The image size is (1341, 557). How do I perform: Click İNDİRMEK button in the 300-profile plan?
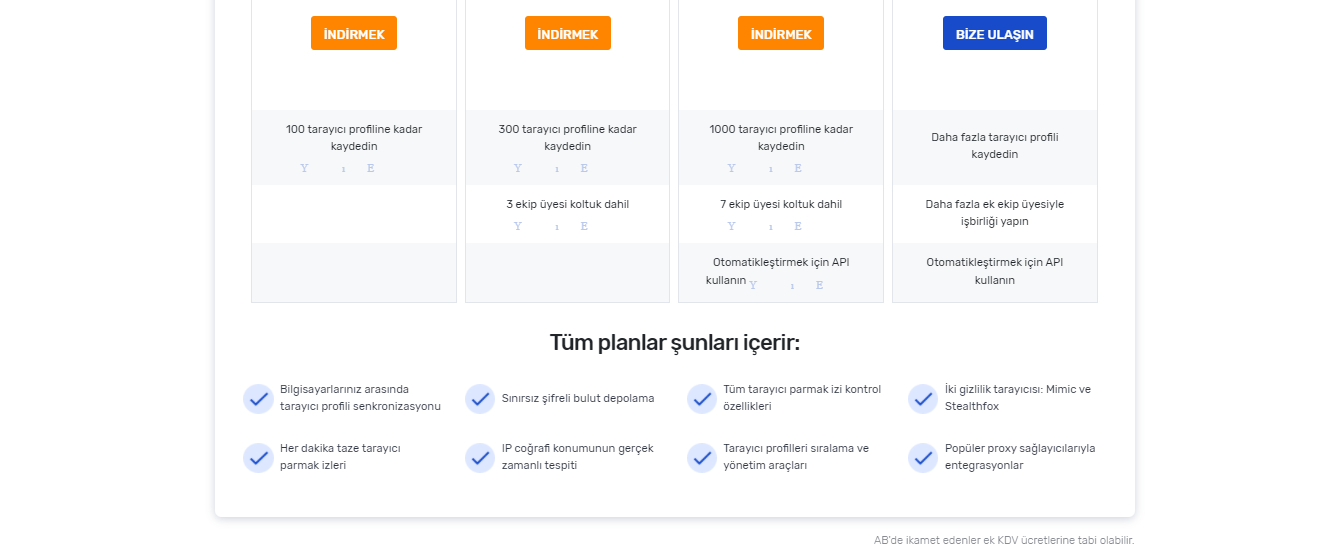(567, 33)
